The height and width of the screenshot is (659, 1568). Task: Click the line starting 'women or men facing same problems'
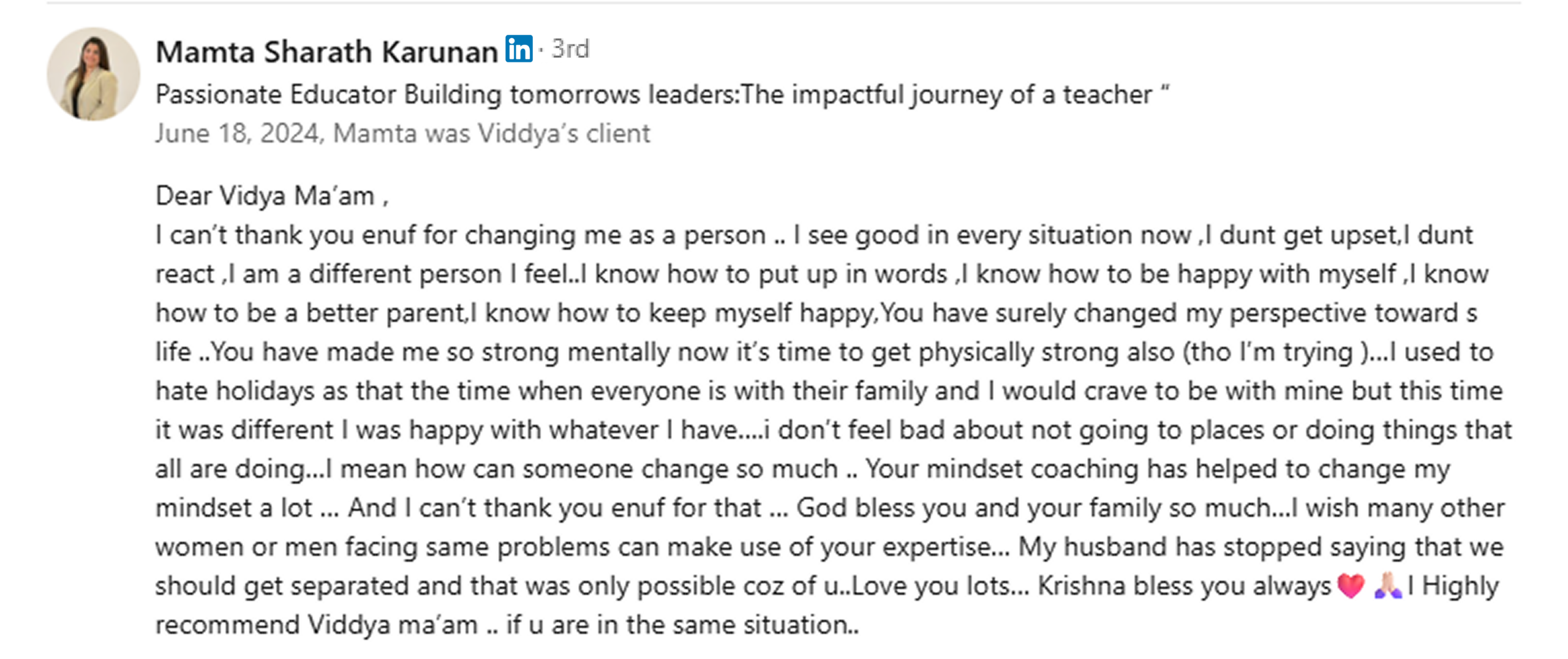click(x=828, y=547)
